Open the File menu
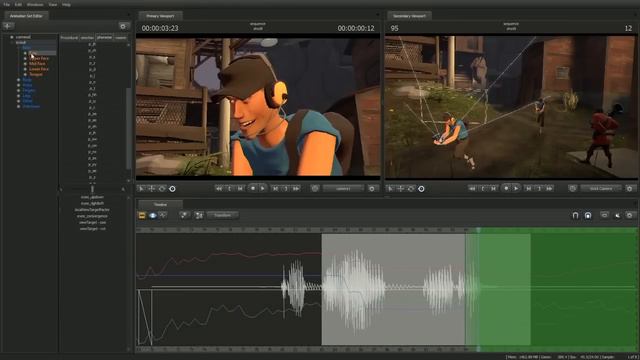640x360 pixels. pyautogui.click(x=6, y=4)
